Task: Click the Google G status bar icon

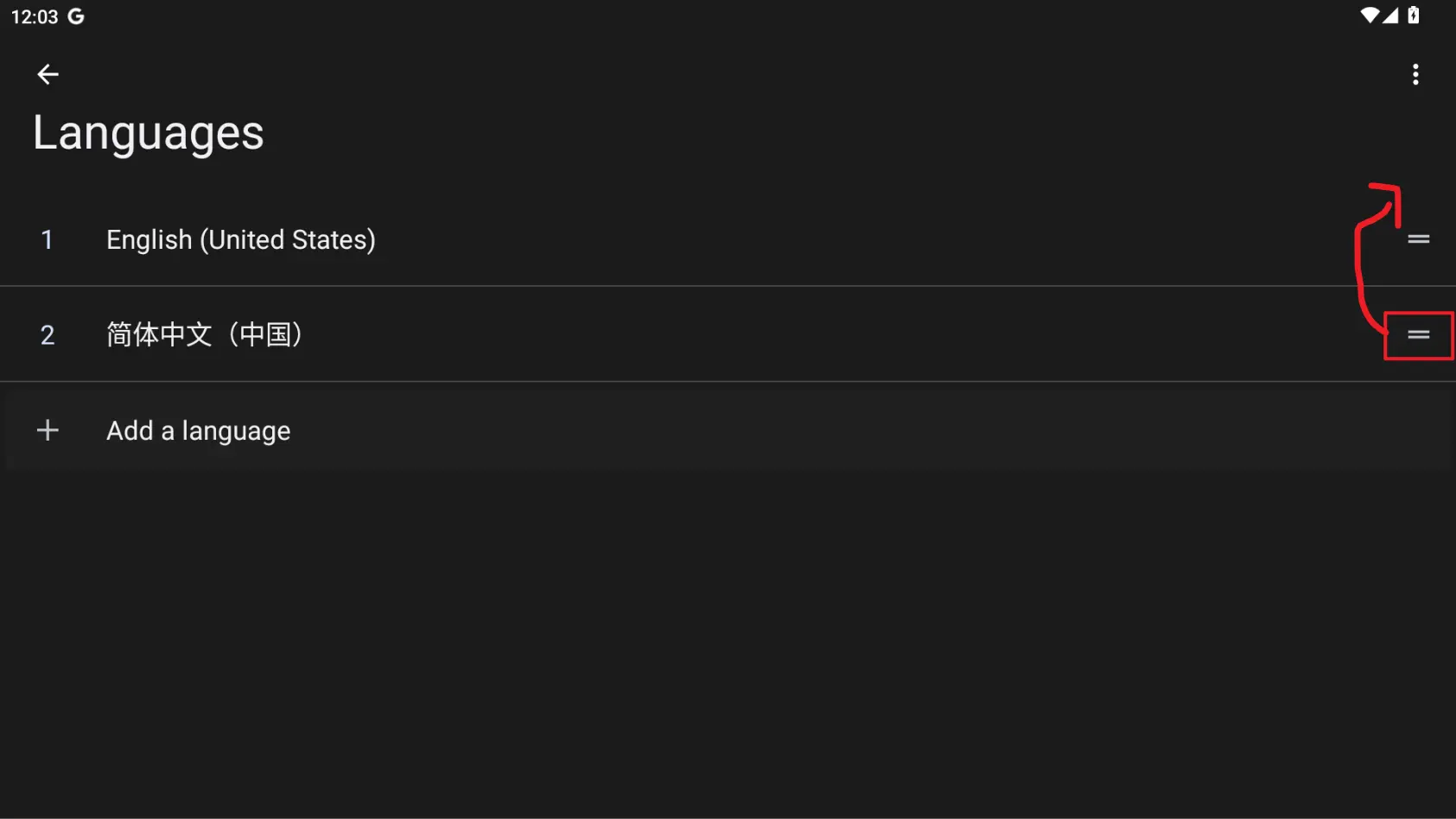Action: tap(76, 16)
